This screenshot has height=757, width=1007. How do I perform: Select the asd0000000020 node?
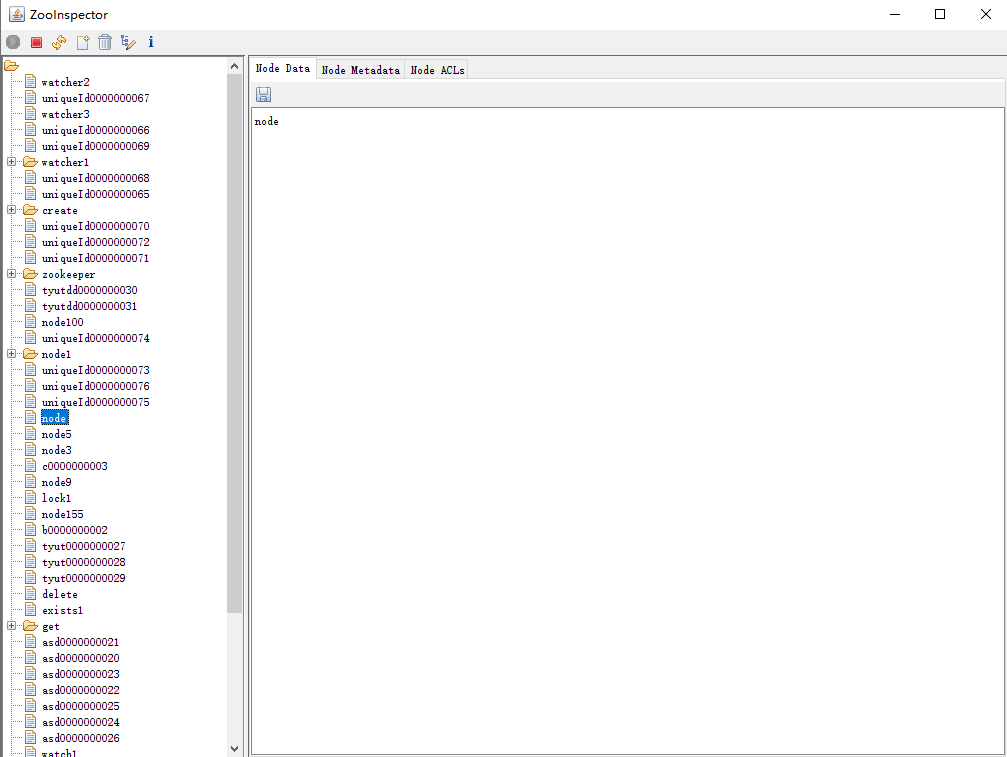coord(80,658)
